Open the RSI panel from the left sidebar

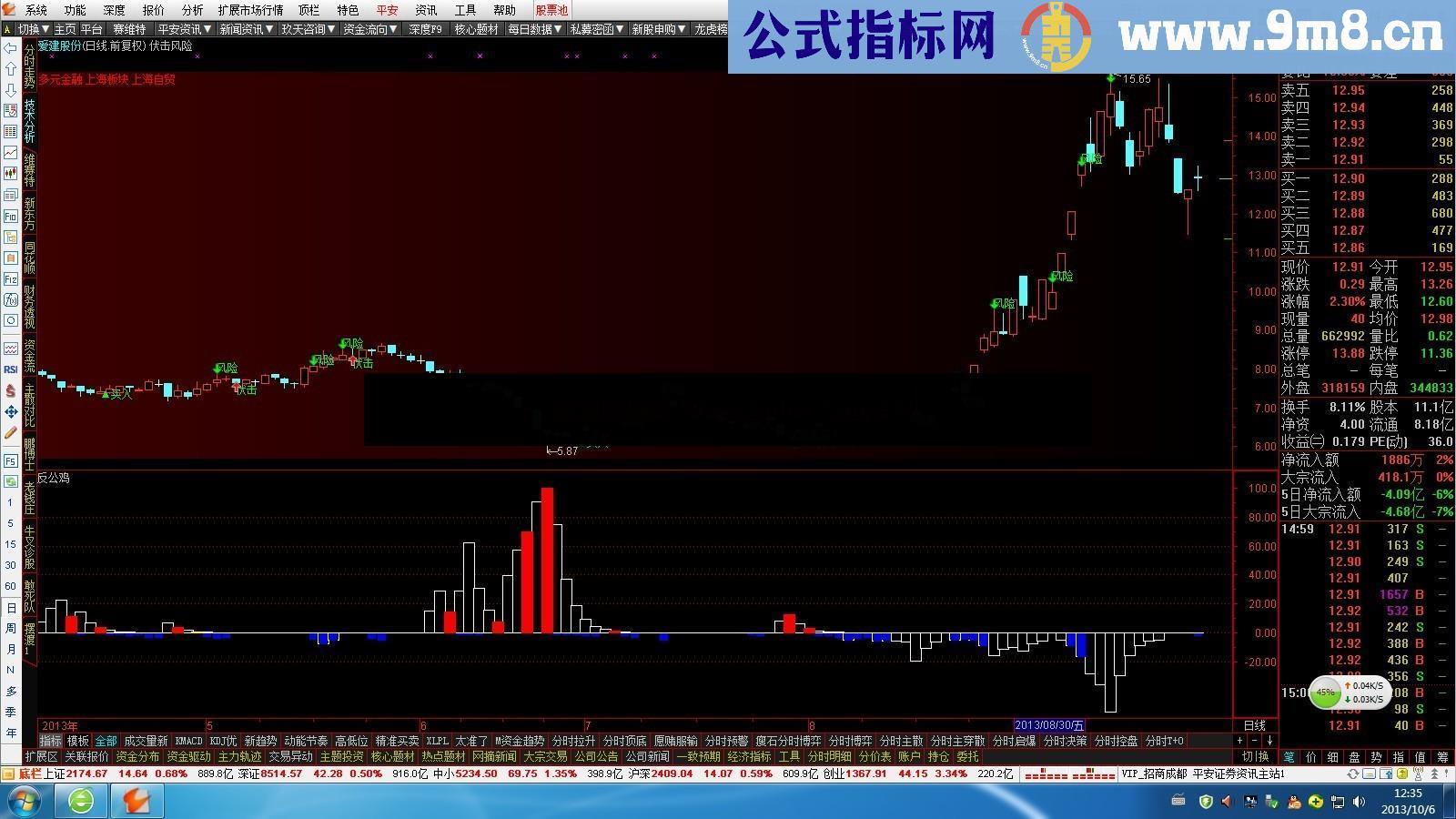(10, 369)
